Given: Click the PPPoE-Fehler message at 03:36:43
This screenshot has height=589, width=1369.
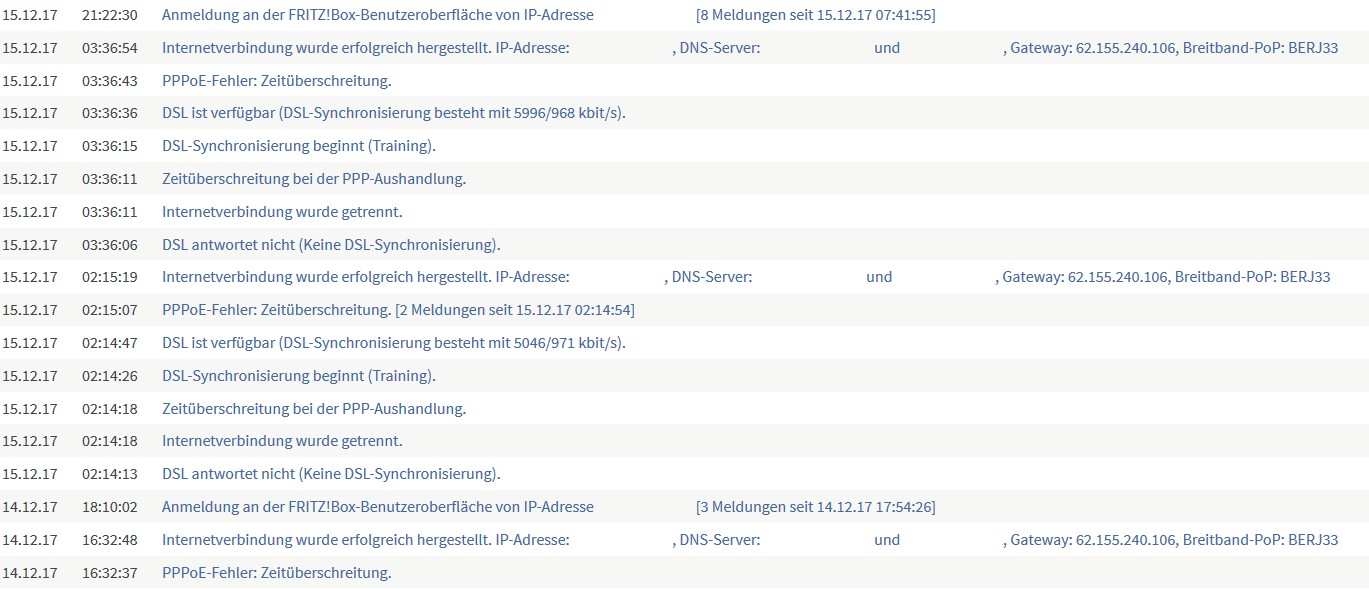Looking at the screenshot, I should (x=276, y=81).
